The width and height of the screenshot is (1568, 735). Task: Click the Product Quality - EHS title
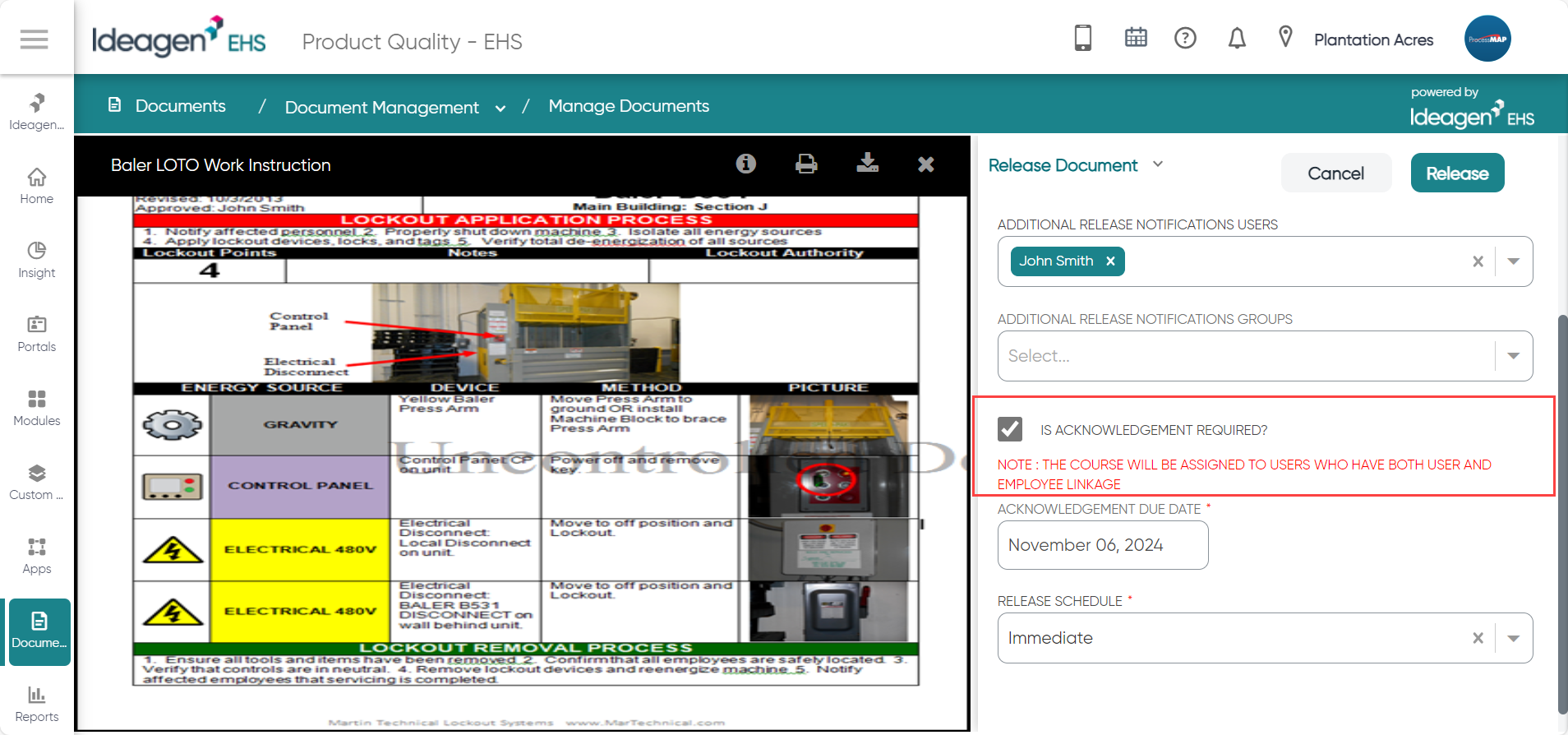point(412,42)
